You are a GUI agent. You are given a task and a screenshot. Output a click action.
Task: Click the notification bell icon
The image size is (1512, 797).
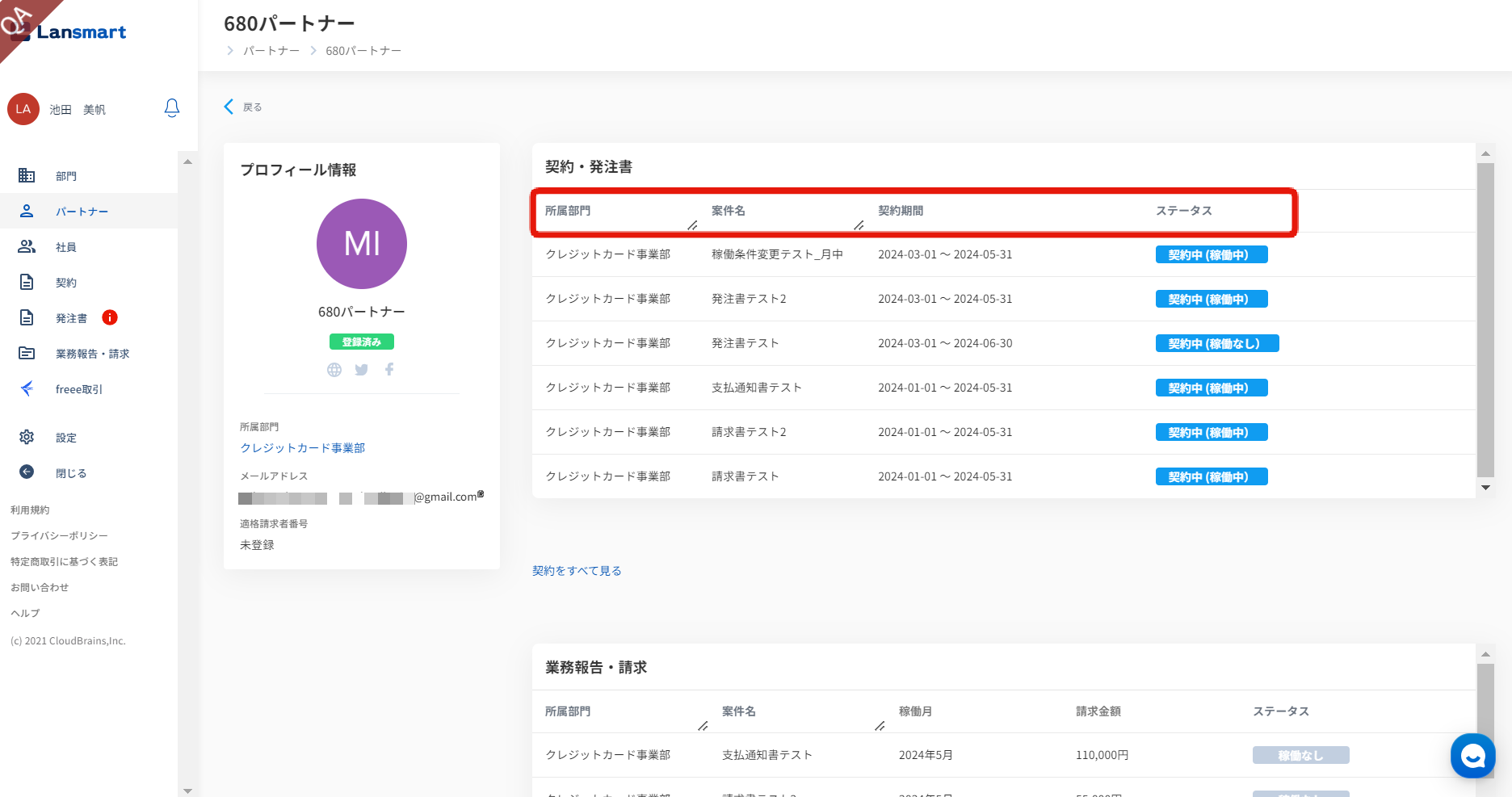171,108
